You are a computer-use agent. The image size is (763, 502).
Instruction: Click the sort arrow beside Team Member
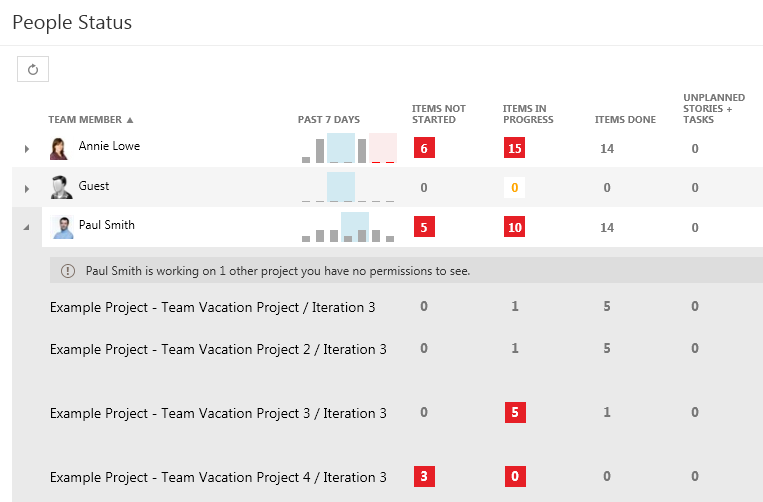pos(130,120)
